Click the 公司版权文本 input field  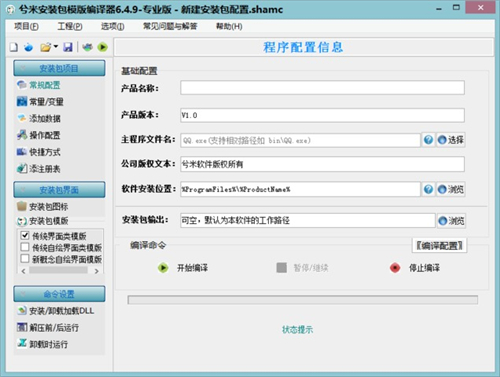click(x=322, y=164)
